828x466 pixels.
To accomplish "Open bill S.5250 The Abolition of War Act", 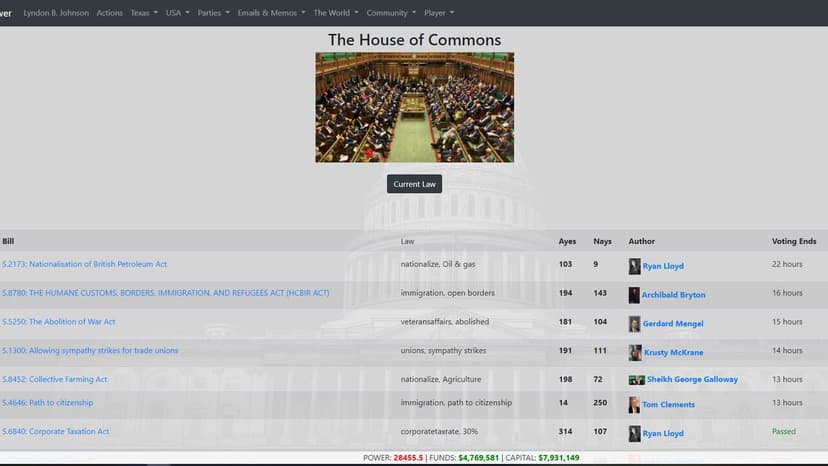I will pos(59,322).
